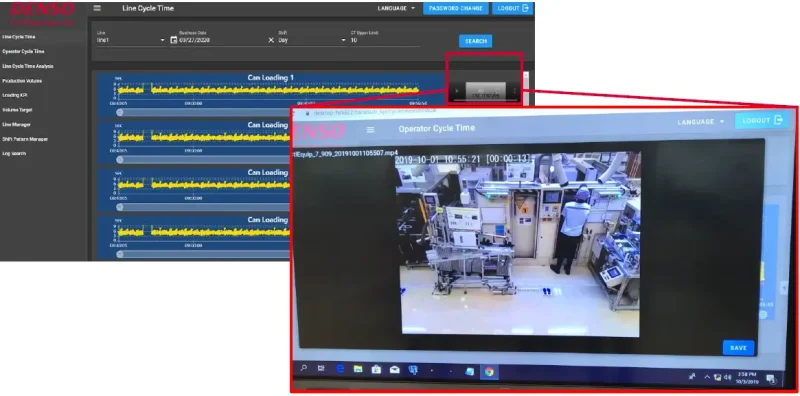Click LOGOUT in the Operator Cycle Time window

pyautogui.click(x=761, y=120)
